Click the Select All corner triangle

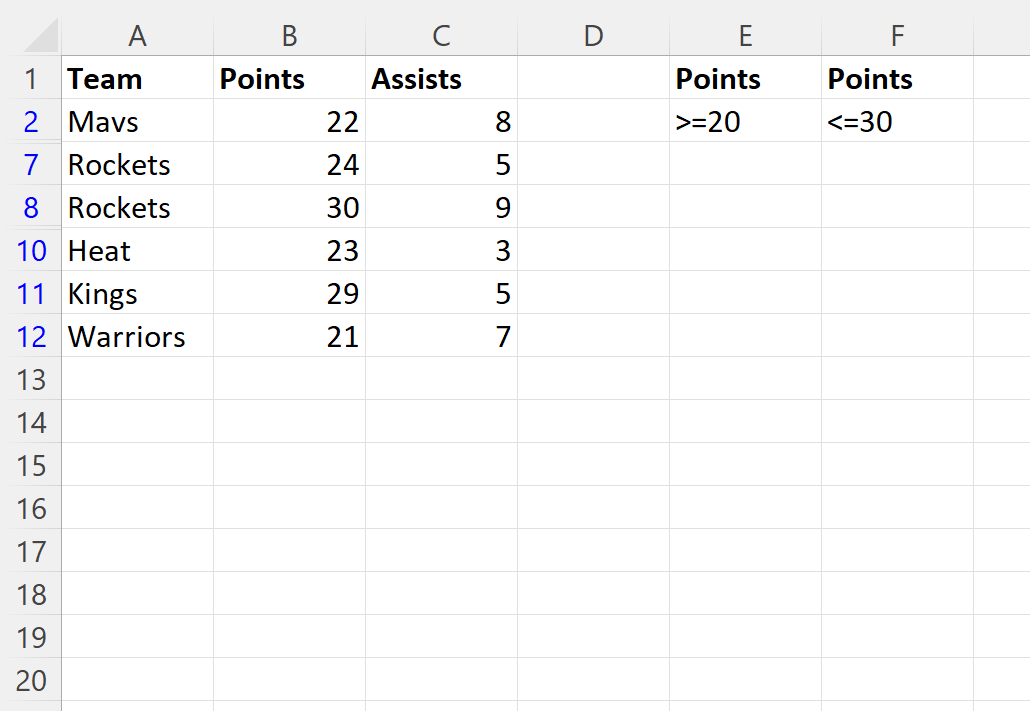pyautogui.click(x=40, y=36)
